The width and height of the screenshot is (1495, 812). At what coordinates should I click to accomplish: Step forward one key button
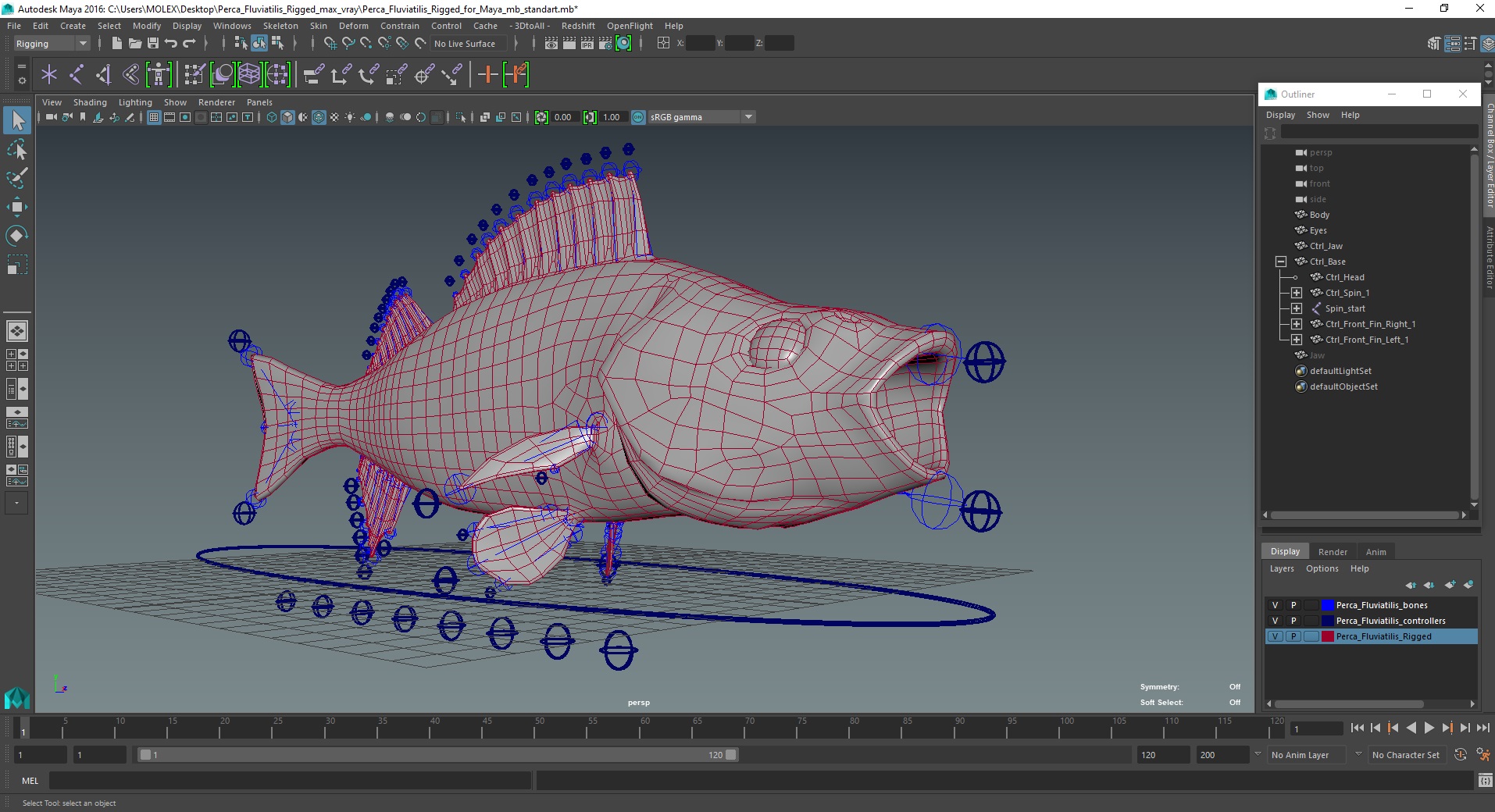pyautogui.click(x=1447, y=728)
